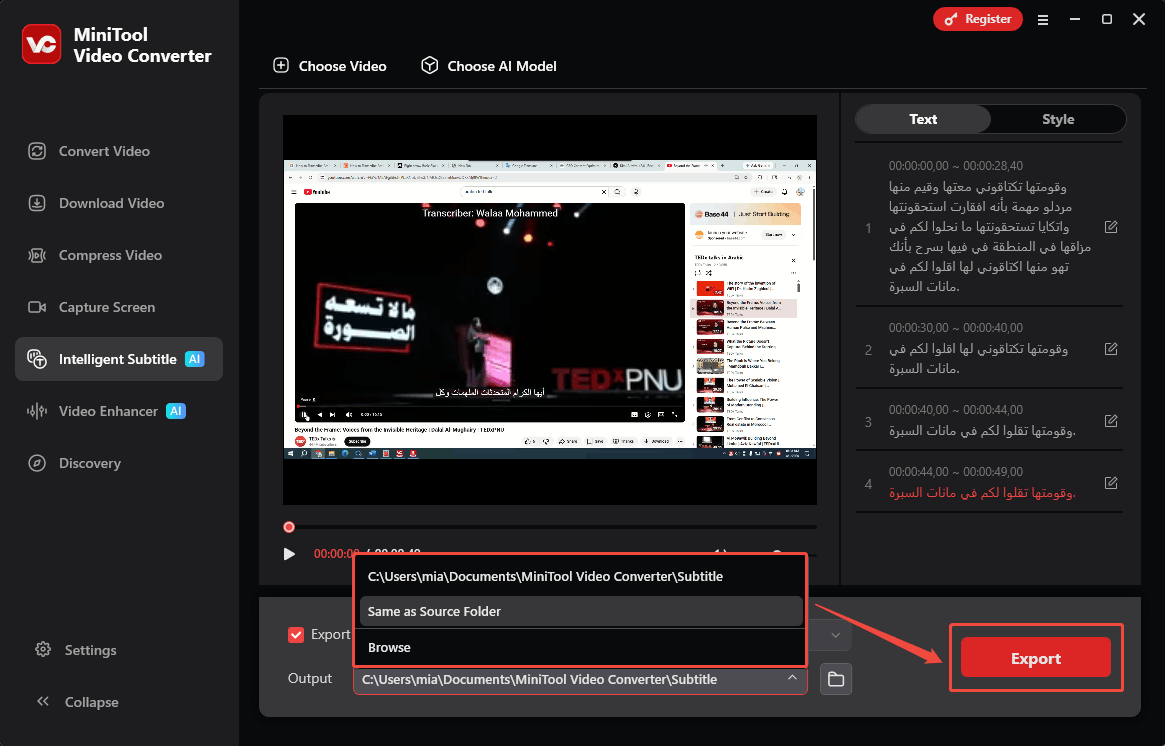Click the Register button

point(978,19)
